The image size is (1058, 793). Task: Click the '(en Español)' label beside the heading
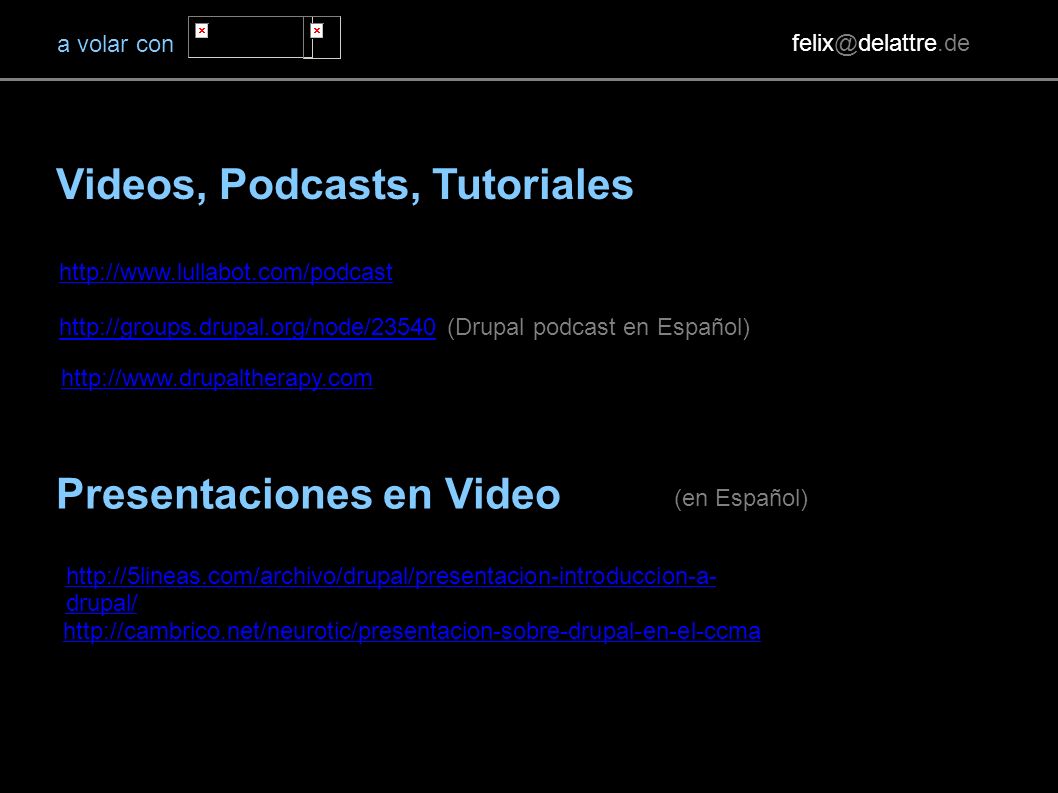[741, 498]
